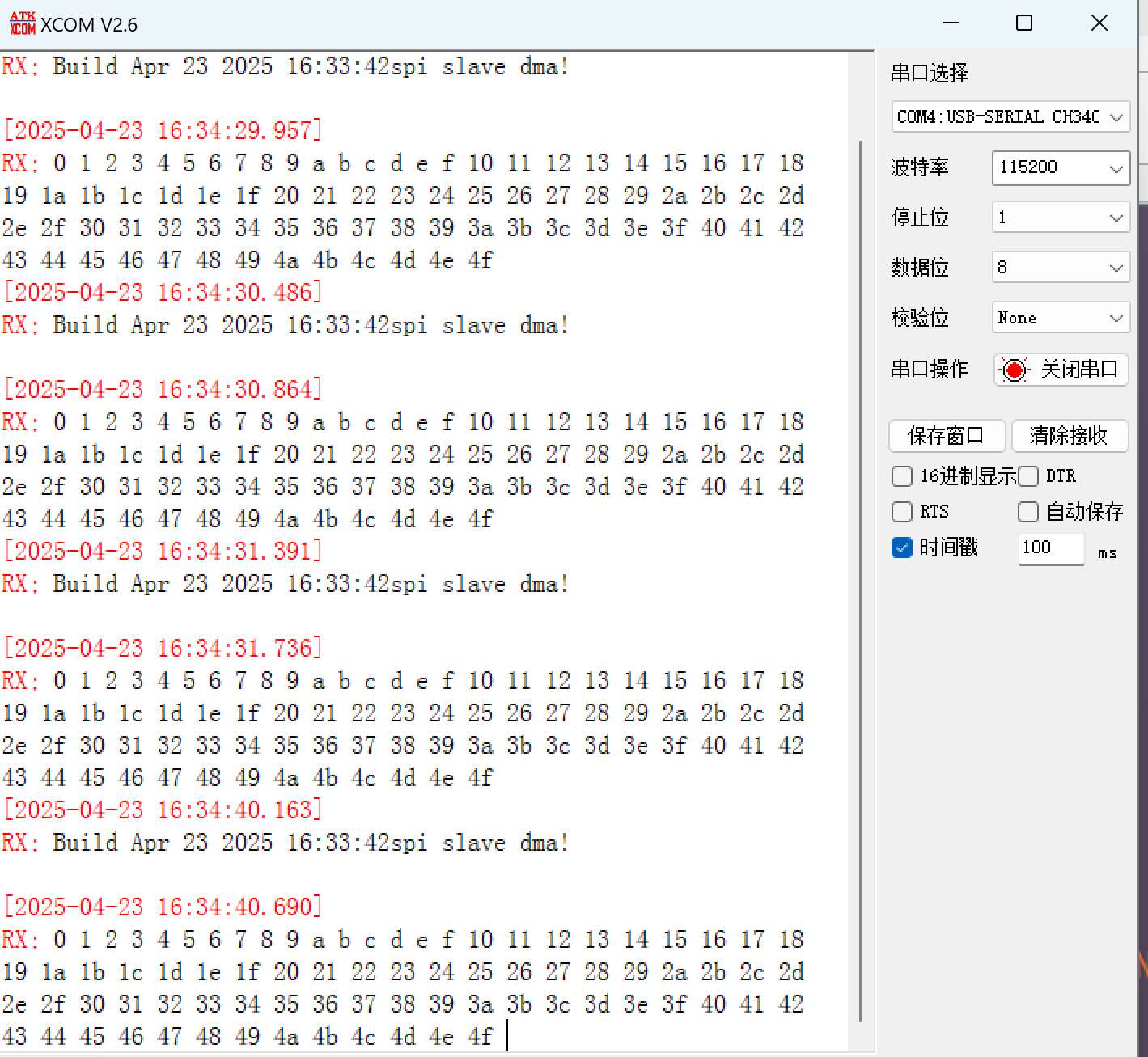Click timestamp [2025-04-23 16:34:40.163]
Image resolution: width=1148 pixels, height=1057 pixels.
[163, 810]
